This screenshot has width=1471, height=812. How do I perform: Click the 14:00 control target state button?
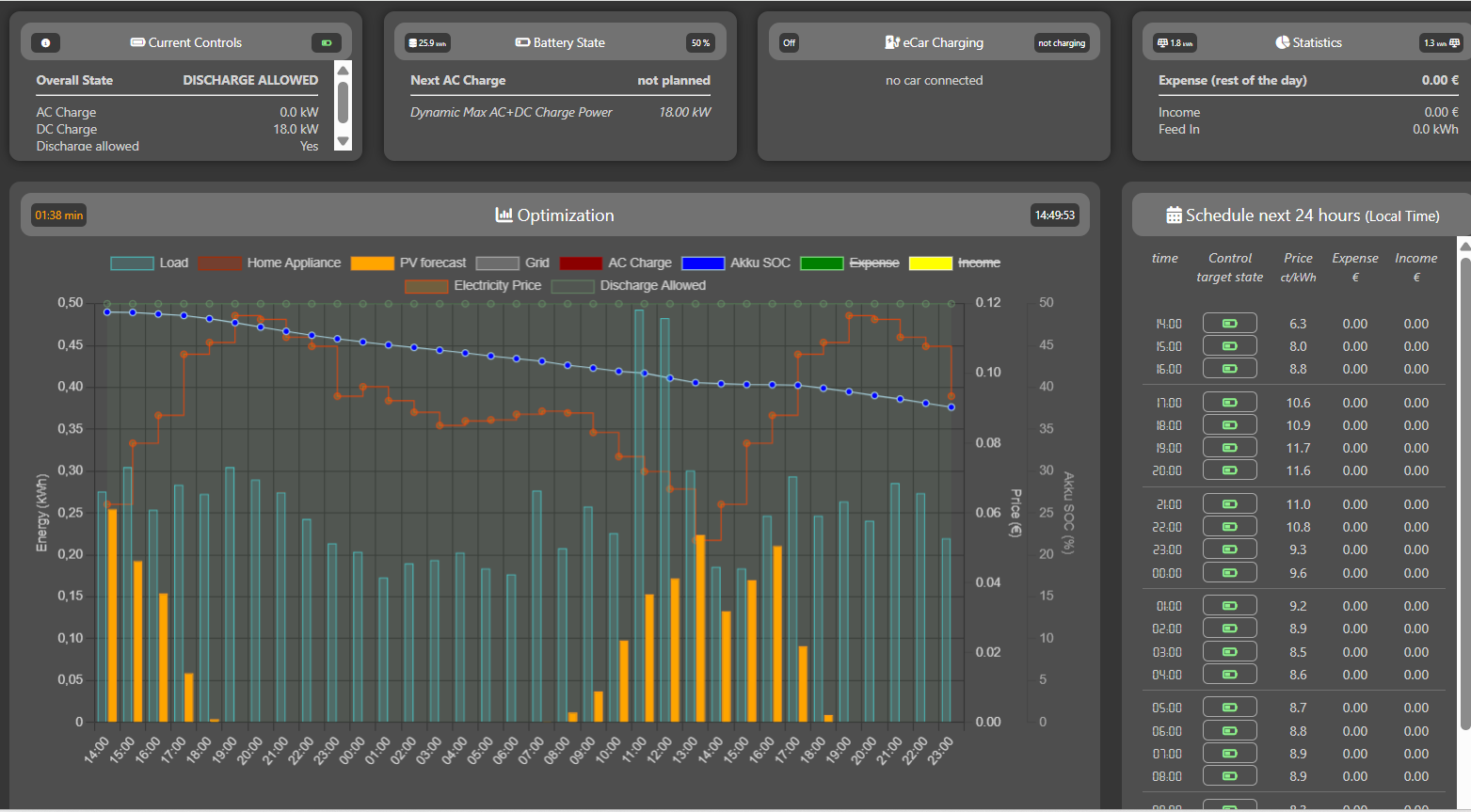1229,324
